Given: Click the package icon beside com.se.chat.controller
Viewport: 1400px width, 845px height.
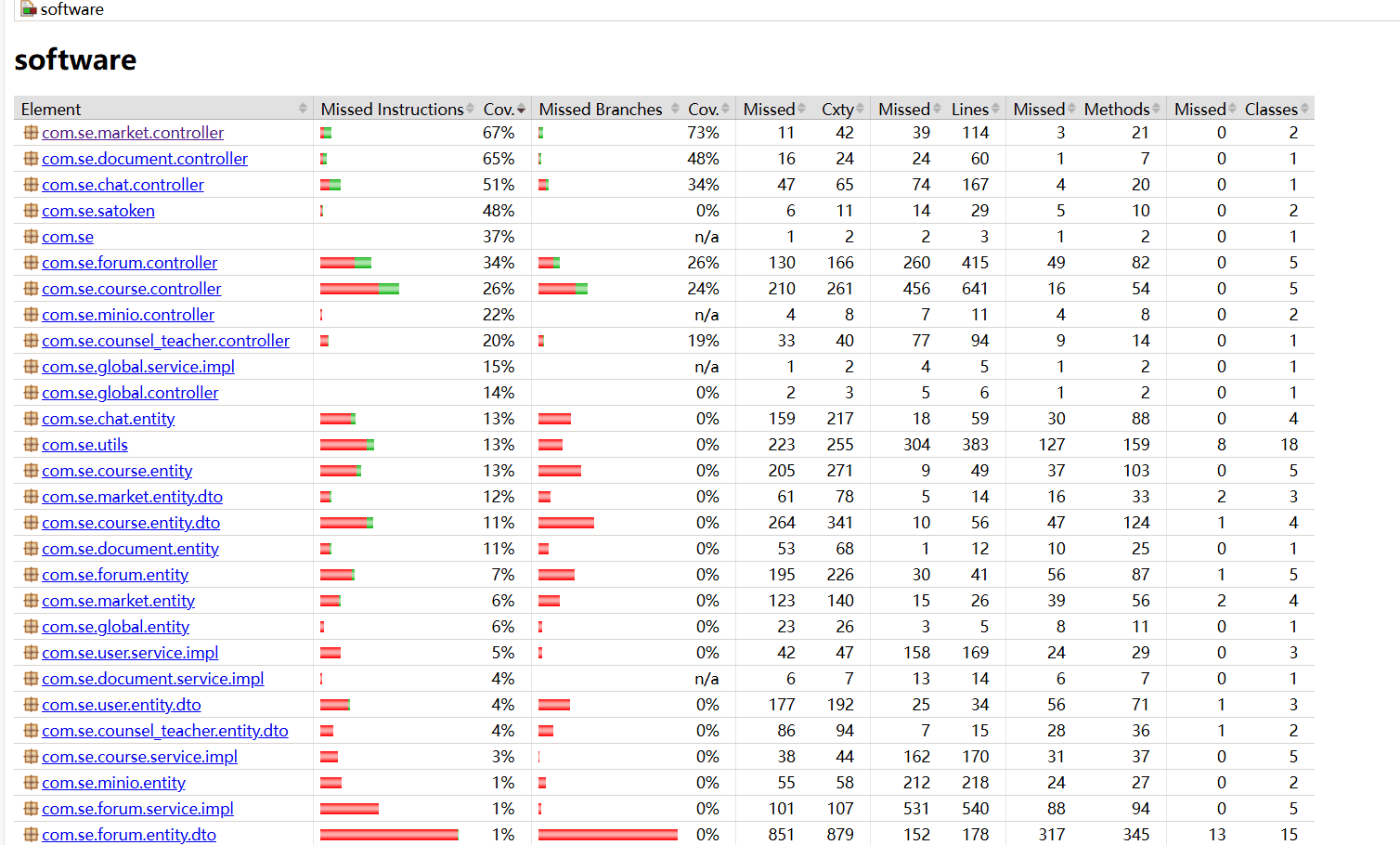Looking at the screenshot, I should (31, 185).
